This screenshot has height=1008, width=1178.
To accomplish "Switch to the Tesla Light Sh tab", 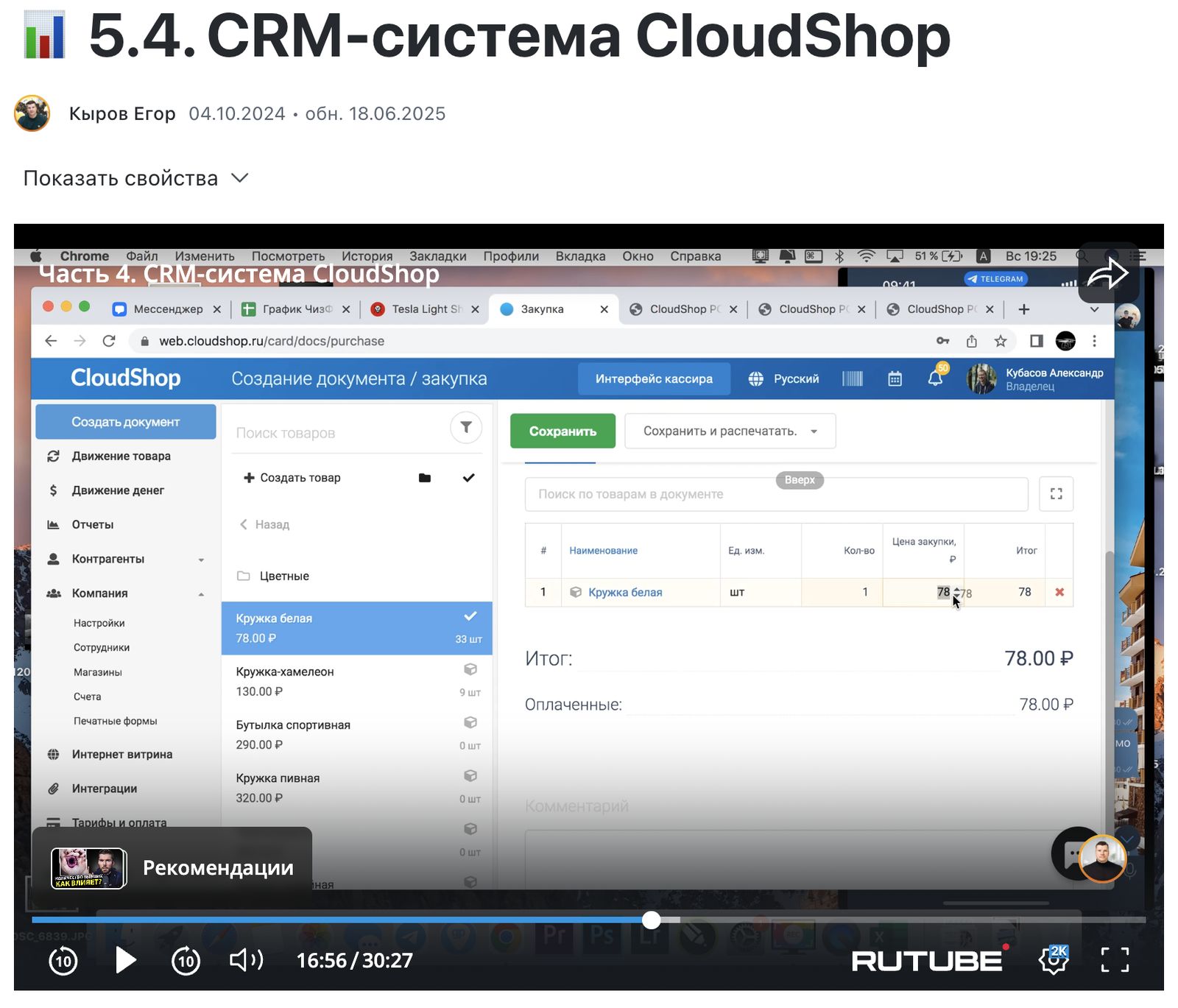I will 426,309.
